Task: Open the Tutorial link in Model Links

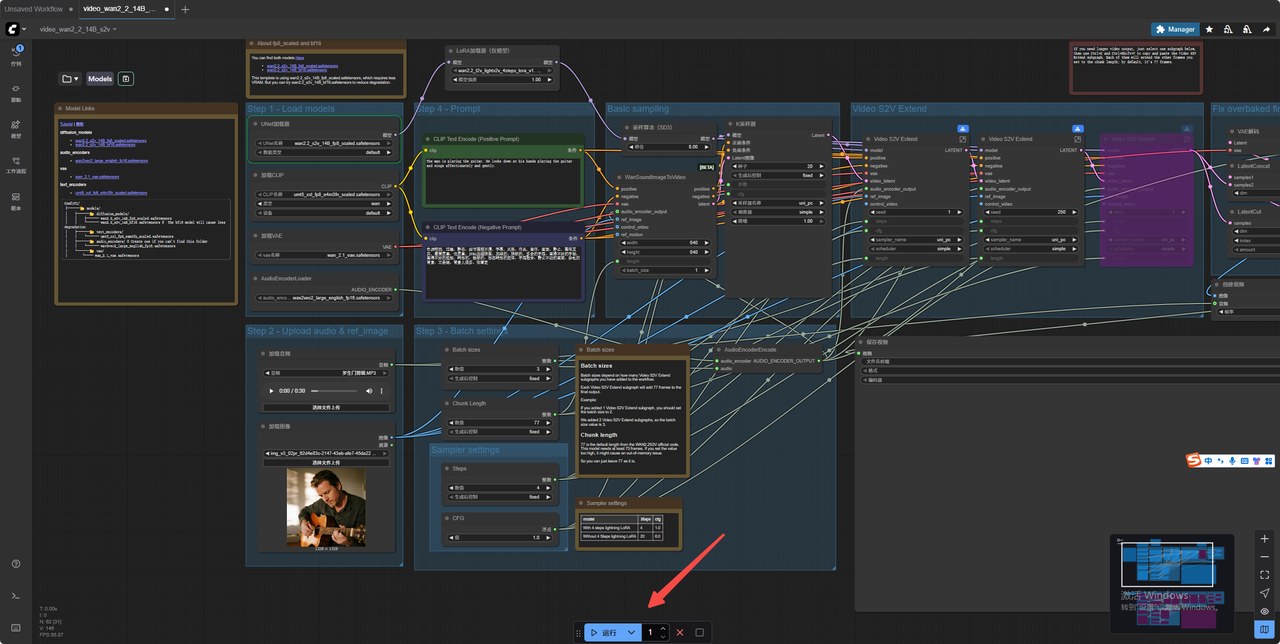Action: coord(67,123)
